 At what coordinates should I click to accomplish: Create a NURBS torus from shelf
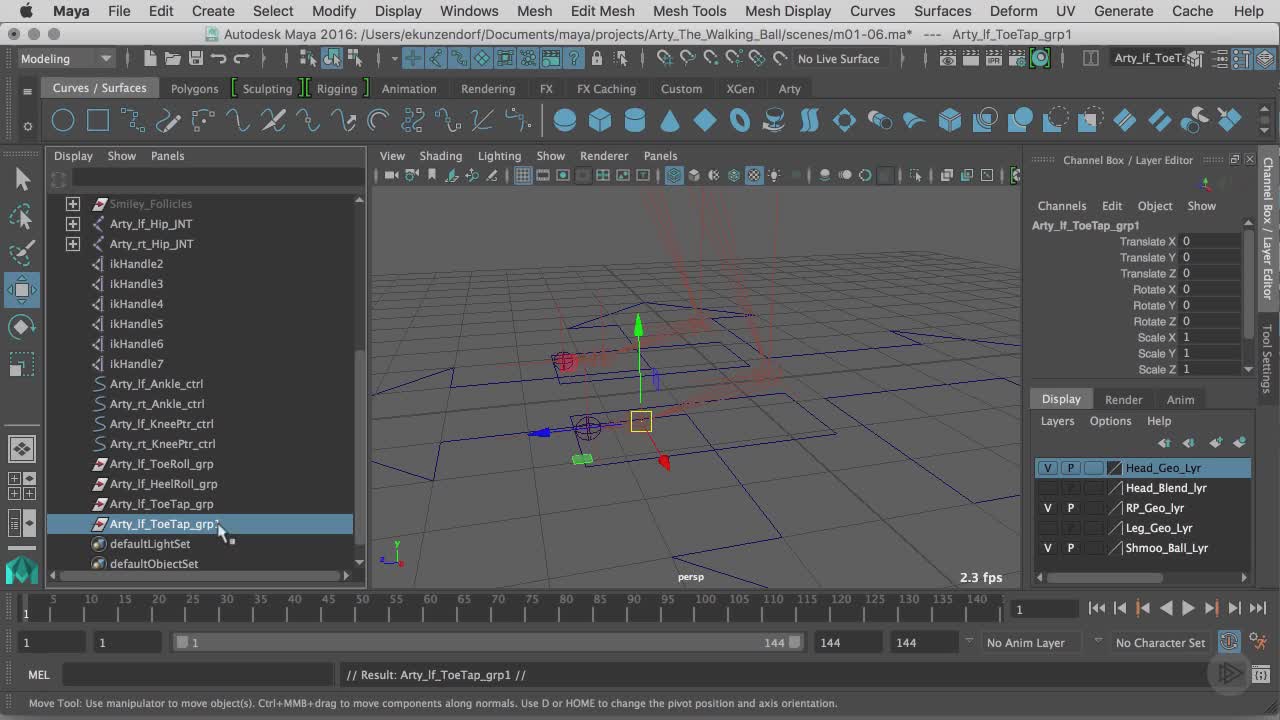tap(740, 121)
